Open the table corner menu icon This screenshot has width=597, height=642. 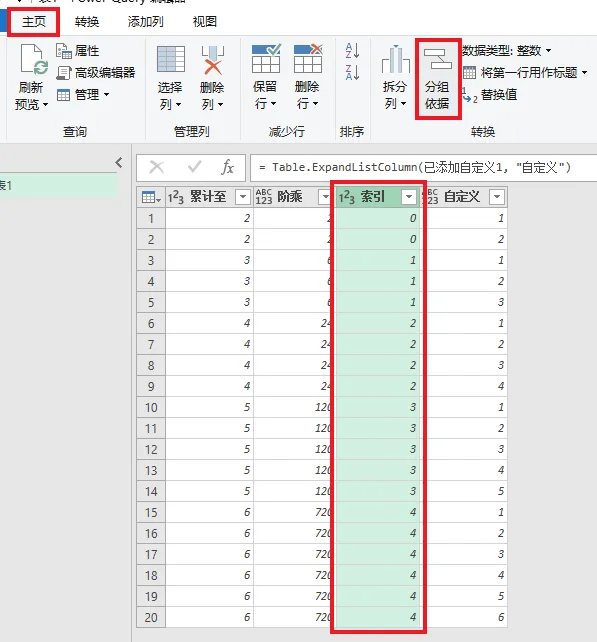(x=151, y=197)
